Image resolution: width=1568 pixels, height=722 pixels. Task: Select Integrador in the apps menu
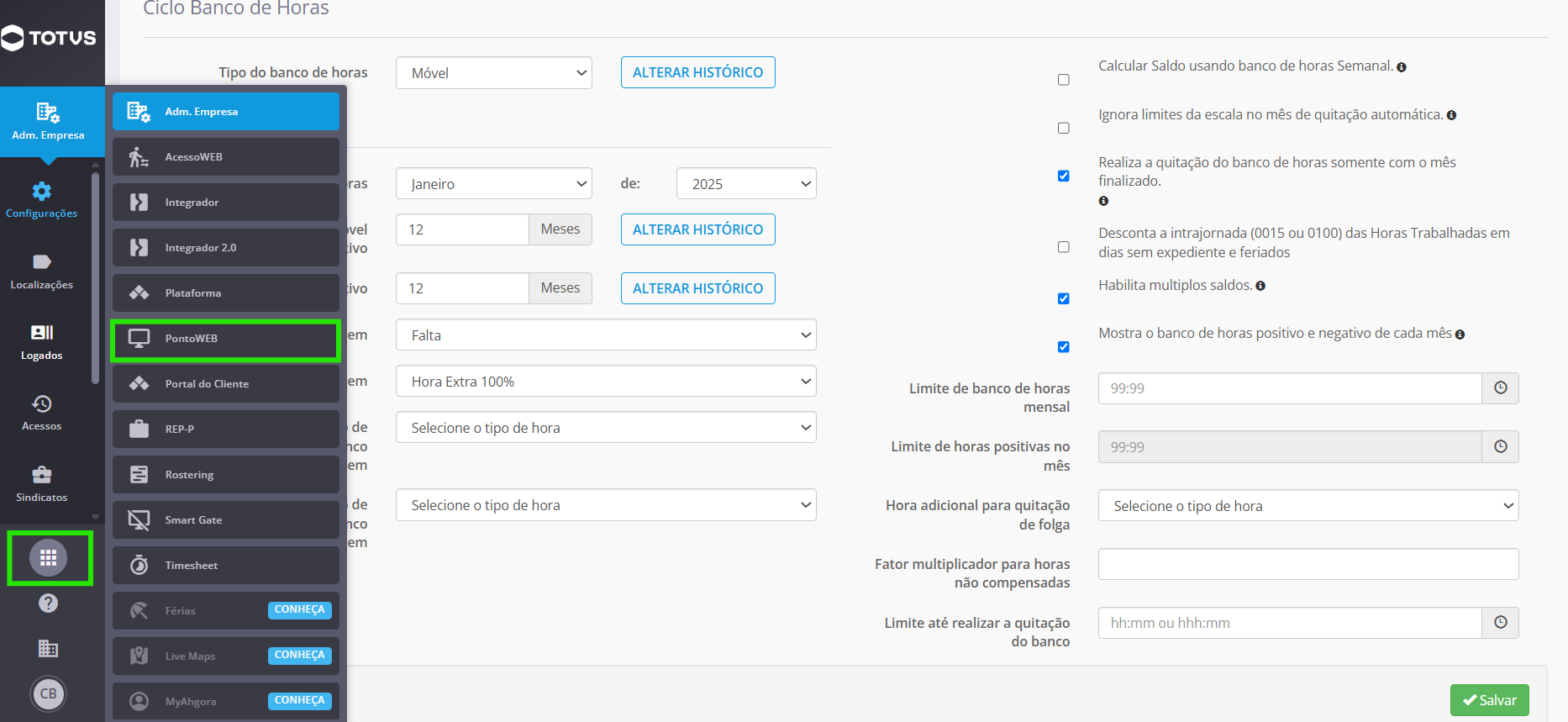pyautogui.click(x=226, y=203)
